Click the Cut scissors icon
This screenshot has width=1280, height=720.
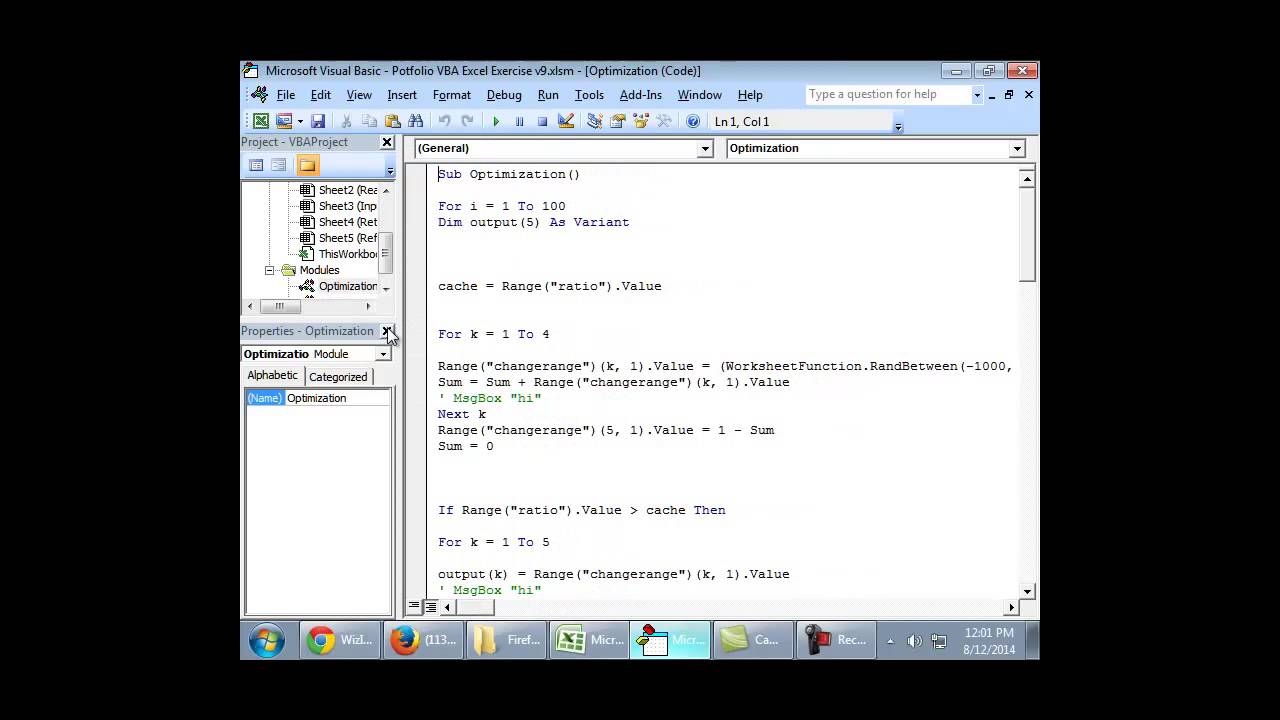[x=346, y=121]
